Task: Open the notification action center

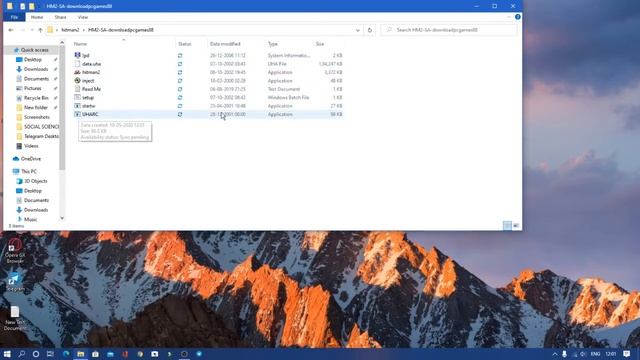Action: [627, 354]
